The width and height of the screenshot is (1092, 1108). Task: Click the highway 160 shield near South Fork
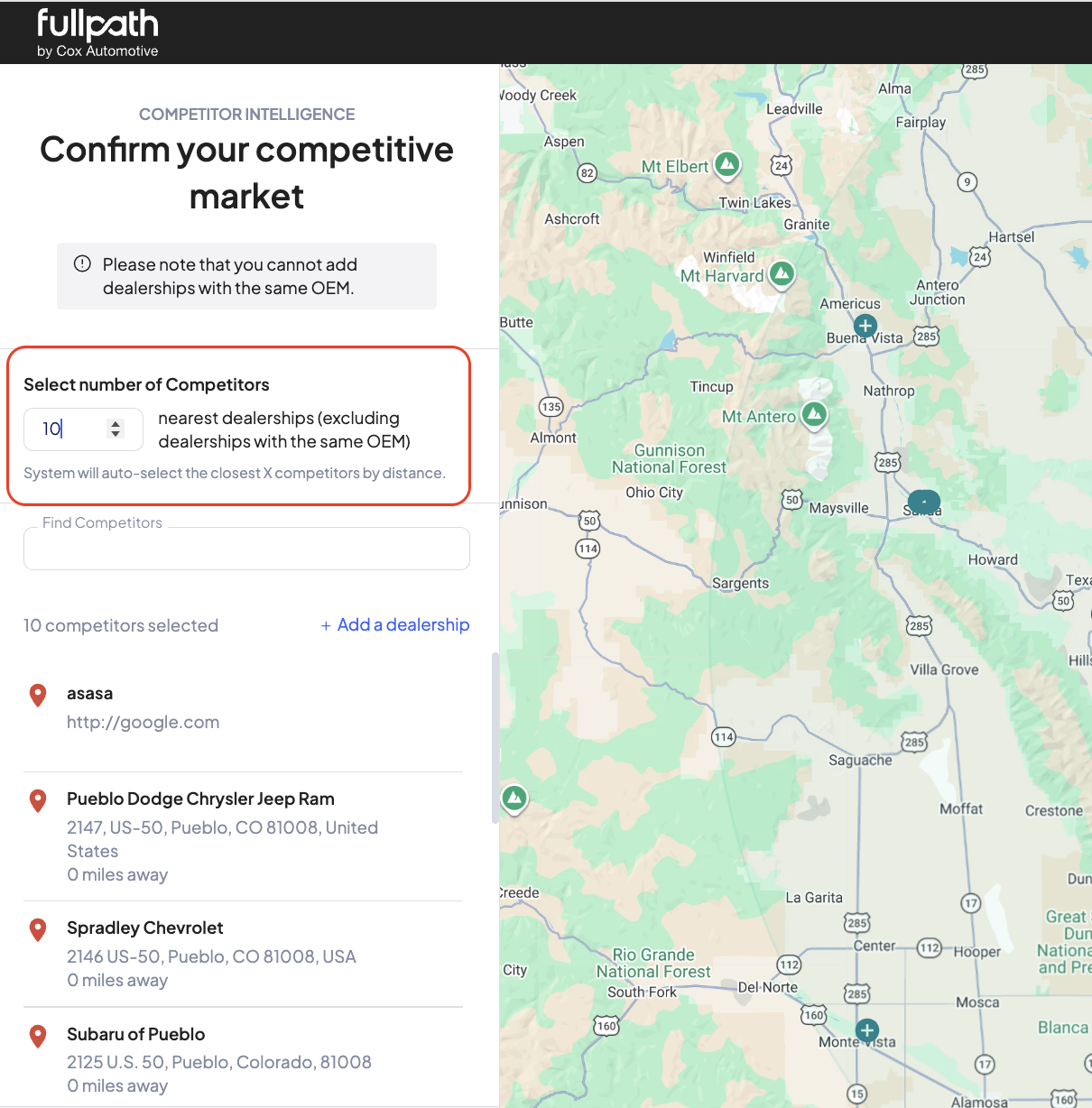(x=606, y=1026)
